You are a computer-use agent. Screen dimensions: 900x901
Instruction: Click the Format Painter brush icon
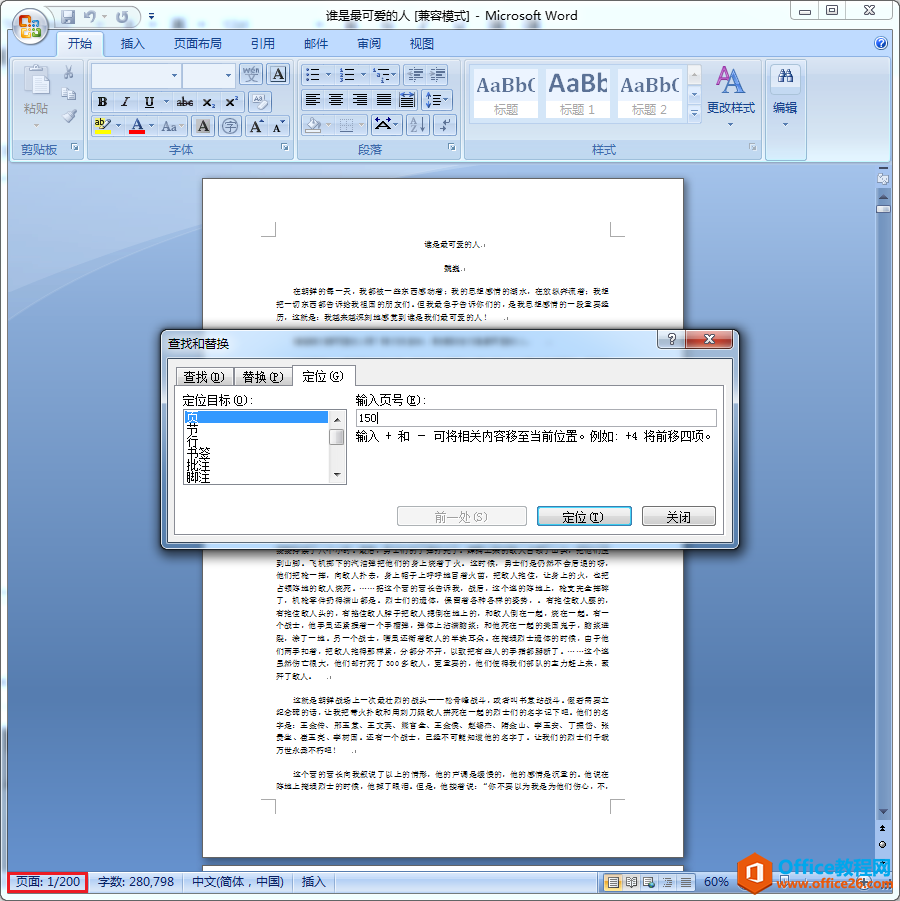70,116
